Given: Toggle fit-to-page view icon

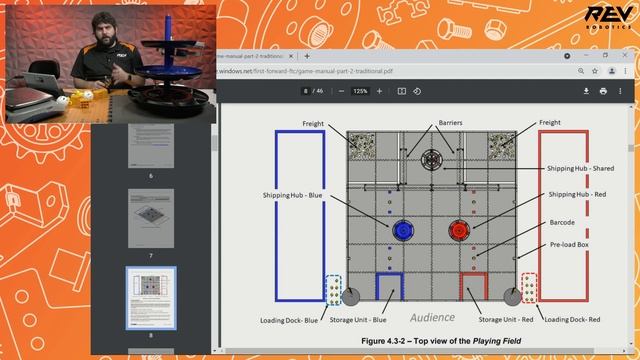Looking at the screenshot, I should [x=402, y=91].
